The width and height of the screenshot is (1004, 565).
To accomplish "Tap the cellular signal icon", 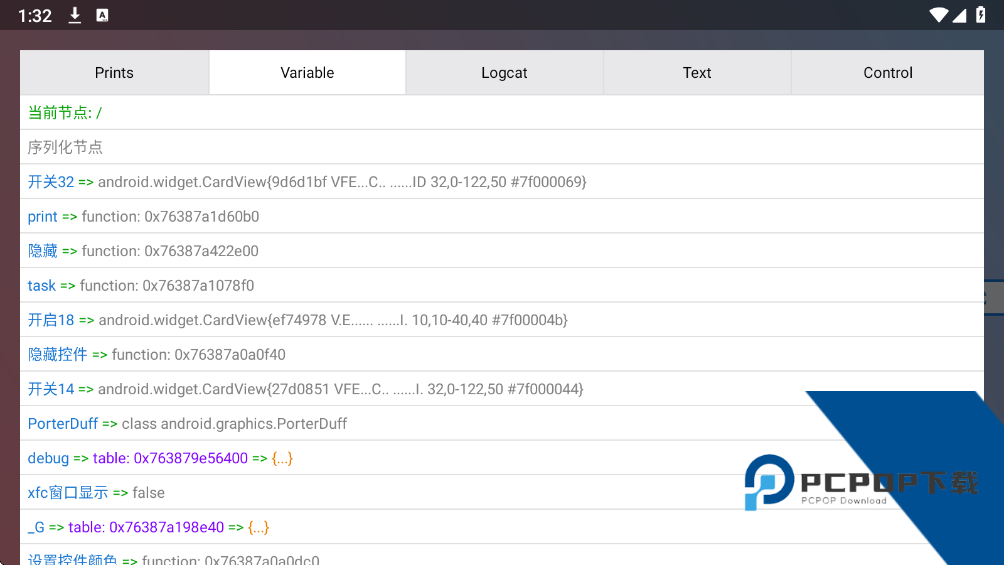I will click(x=959, y=15).
